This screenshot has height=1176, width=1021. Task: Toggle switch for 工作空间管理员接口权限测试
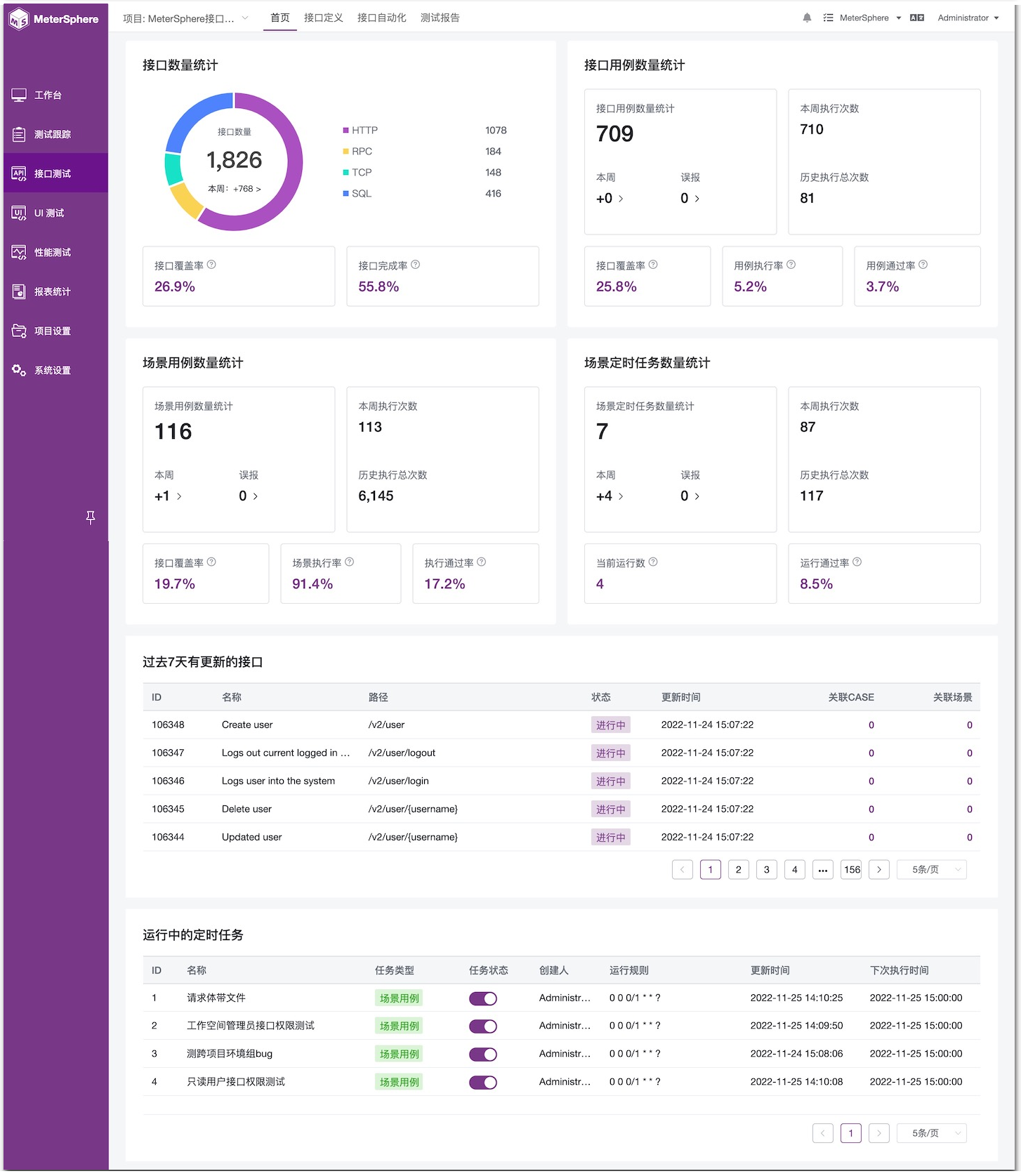pos(483,1026)
